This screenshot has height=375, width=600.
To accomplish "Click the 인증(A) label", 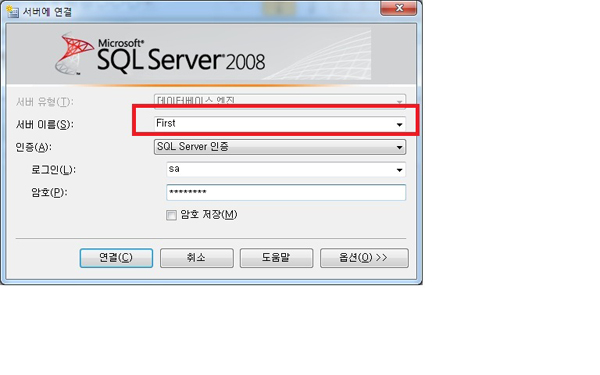I will [33, 147].
